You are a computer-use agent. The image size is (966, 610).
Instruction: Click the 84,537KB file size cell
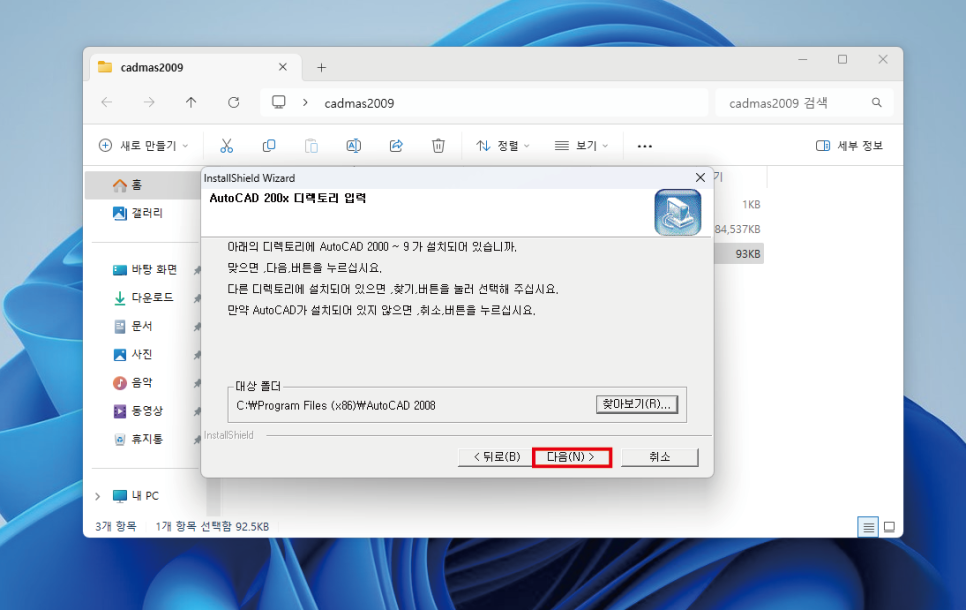point(737,229)
